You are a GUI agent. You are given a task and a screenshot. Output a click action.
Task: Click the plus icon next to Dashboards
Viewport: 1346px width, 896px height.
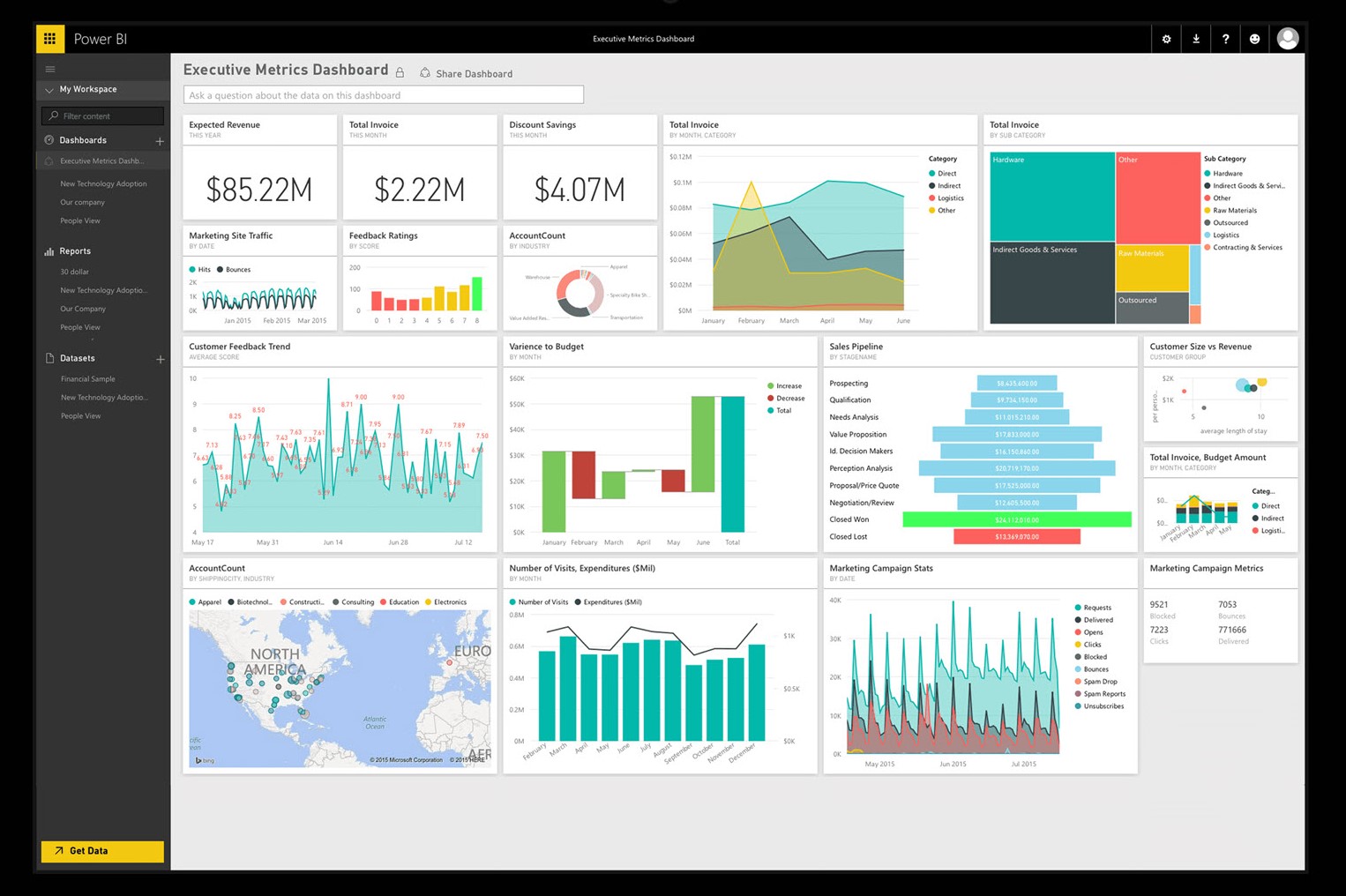pos(160,140)
